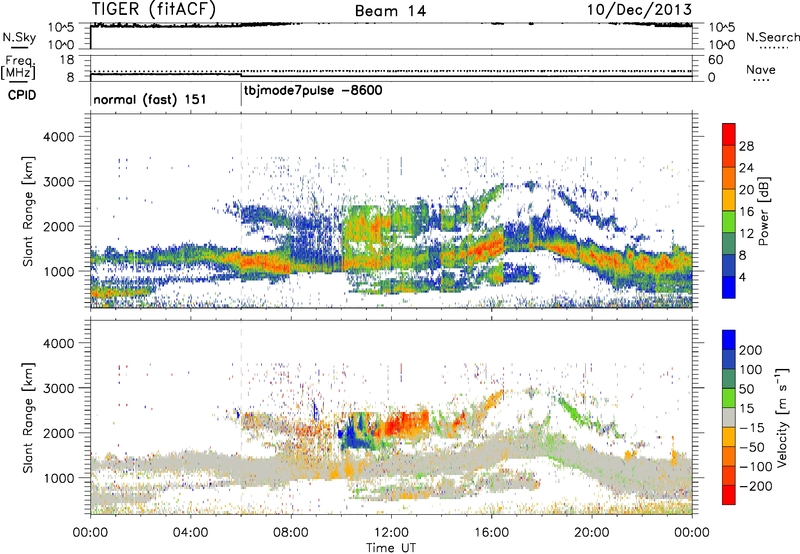Click the TIGER (fitACF) title text
Screen dimensions: 800x554
(x=154, y=9)
